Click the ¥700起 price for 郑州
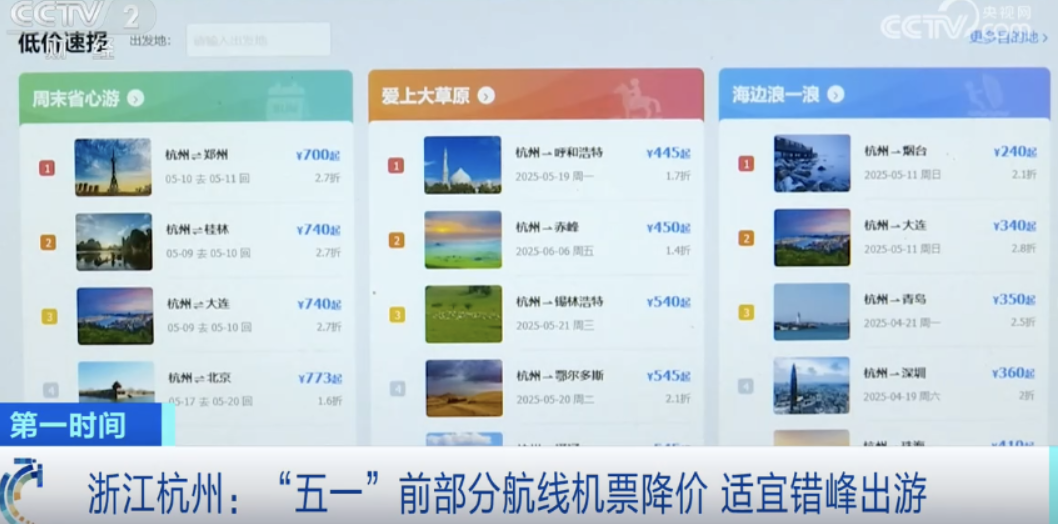Image resolution: width=1058 pixels, height=524 pixels. (319, 155)
